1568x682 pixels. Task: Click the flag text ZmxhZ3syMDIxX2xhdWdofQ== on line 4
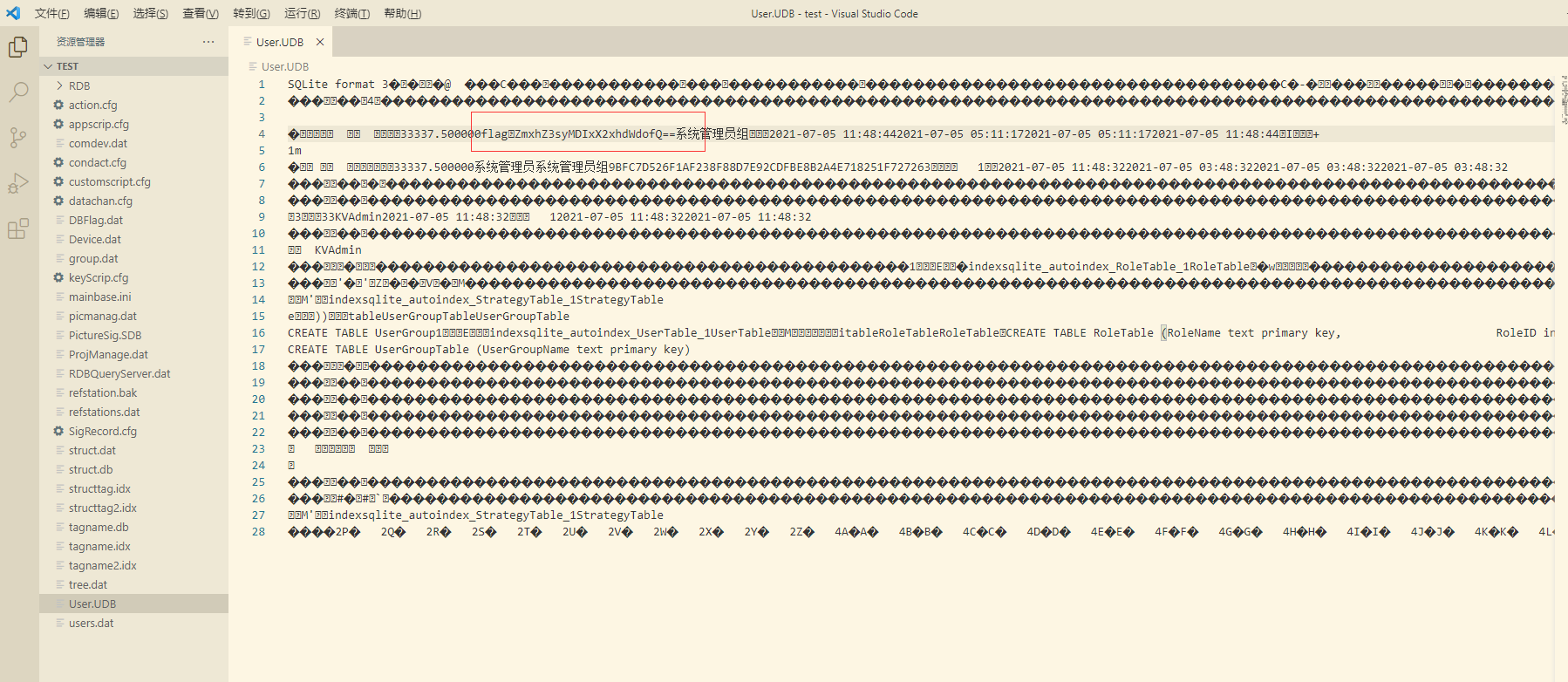[595, 134]
